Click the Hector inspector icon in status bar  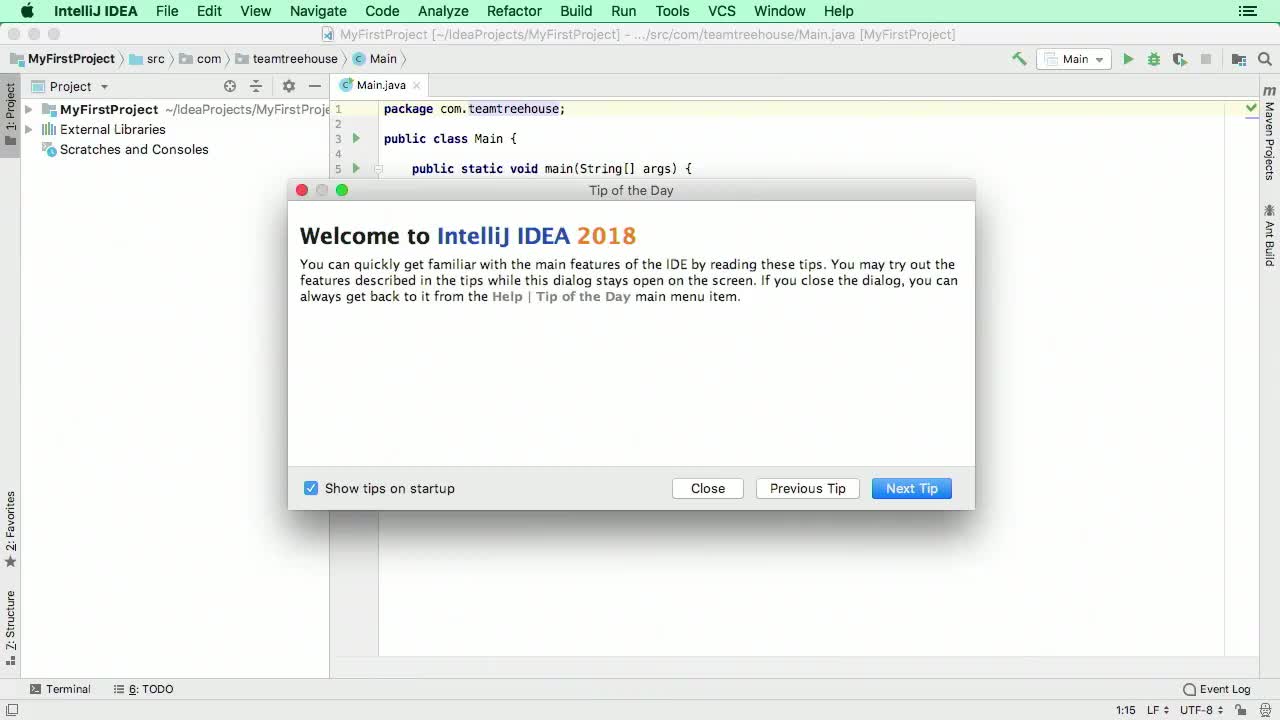(x=1266, y=710)
